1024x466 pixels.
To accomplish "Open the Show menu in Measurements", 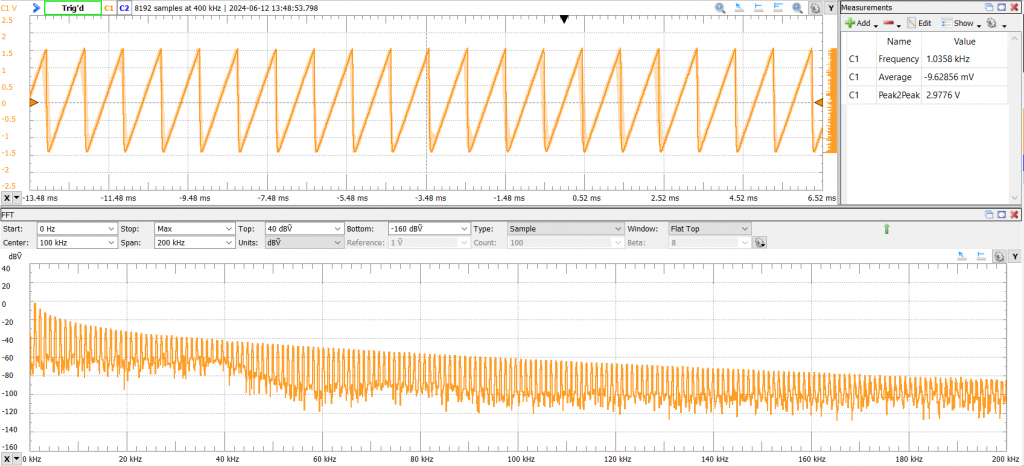I will tap(962, 23).
